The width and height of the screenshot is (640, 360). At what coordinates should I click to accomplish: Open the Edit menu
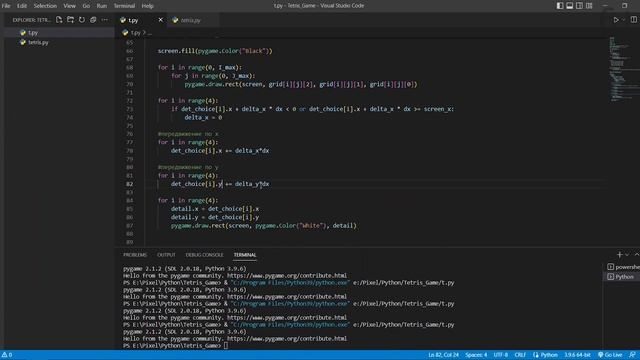22,6
